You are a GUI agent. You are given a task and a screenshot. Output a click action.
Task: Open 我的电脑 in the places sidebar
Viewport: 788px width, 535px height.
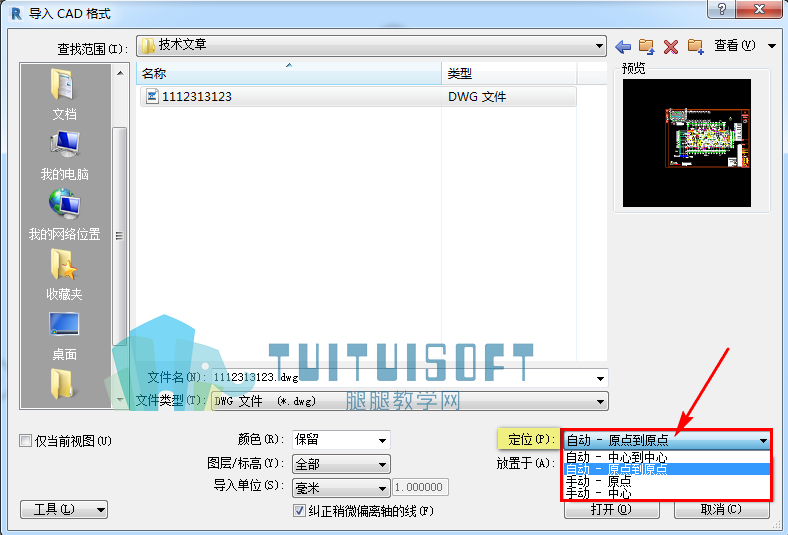click(x=64, y=155)
